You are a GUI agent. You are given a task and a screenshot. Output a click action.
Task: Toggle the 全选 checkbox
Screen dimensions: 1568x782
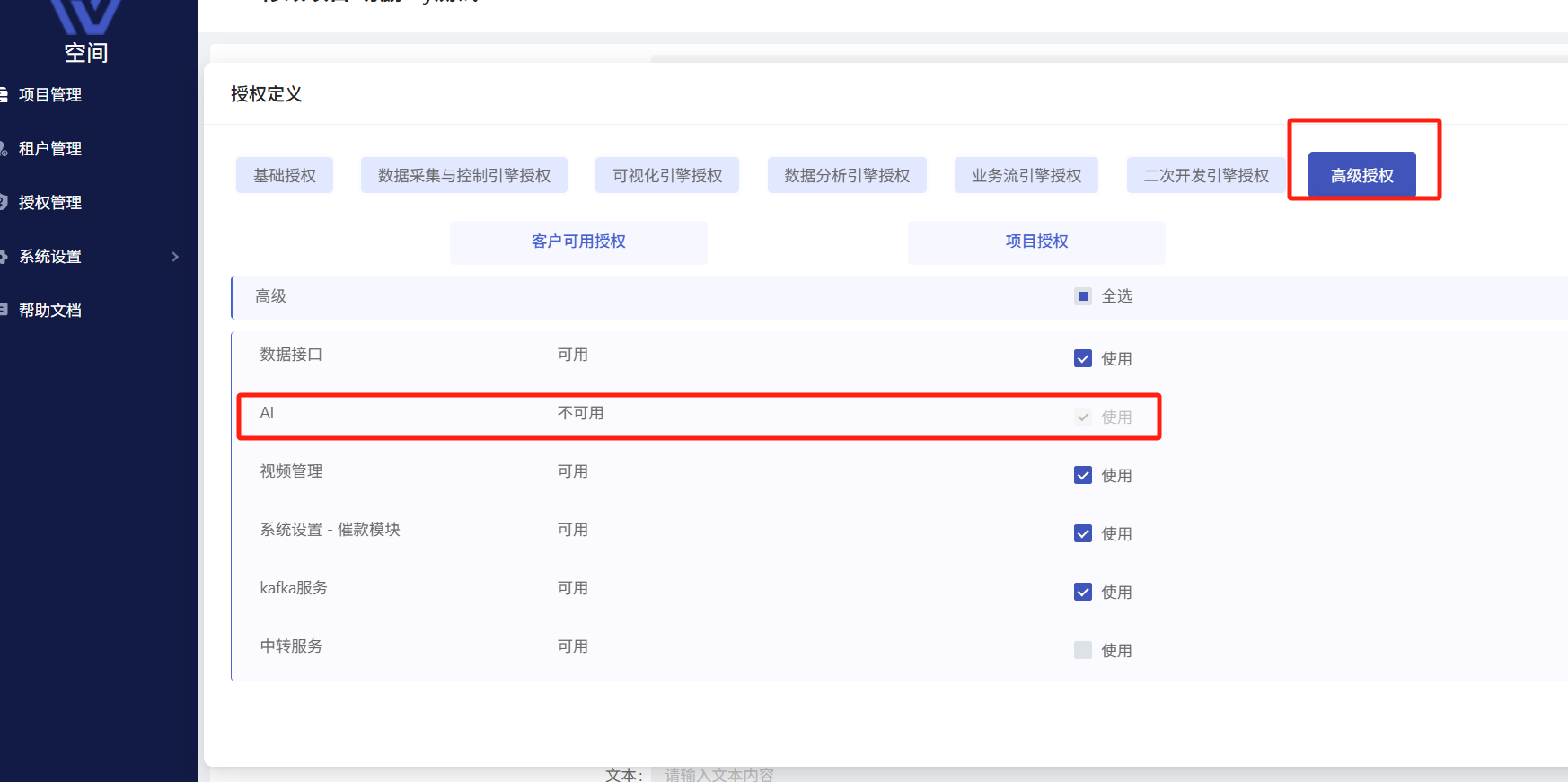pyautogui.click(x=1083, y=296)
